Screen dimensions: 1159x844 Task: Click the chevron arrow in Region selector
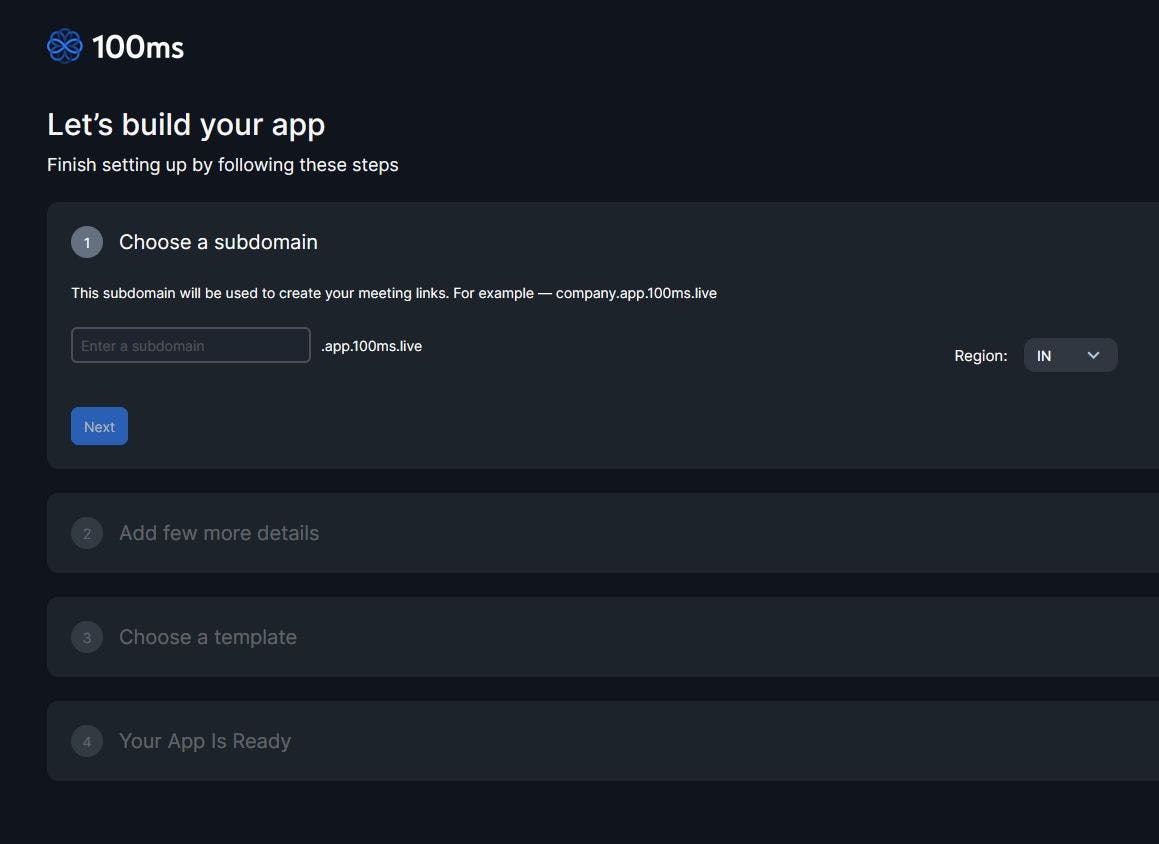(x=1093, y=355)
